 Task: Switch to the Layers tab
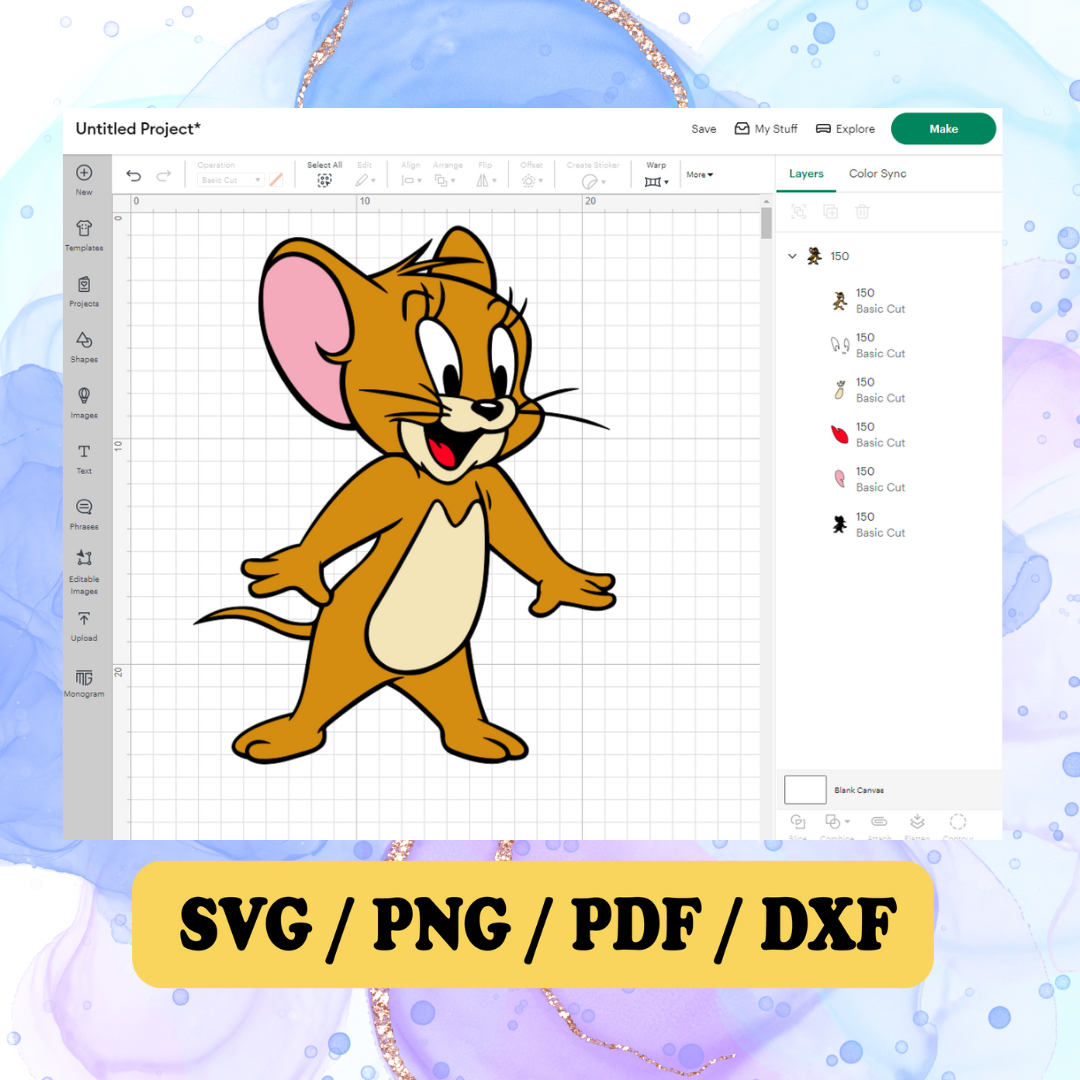click(x=806, y=174)
